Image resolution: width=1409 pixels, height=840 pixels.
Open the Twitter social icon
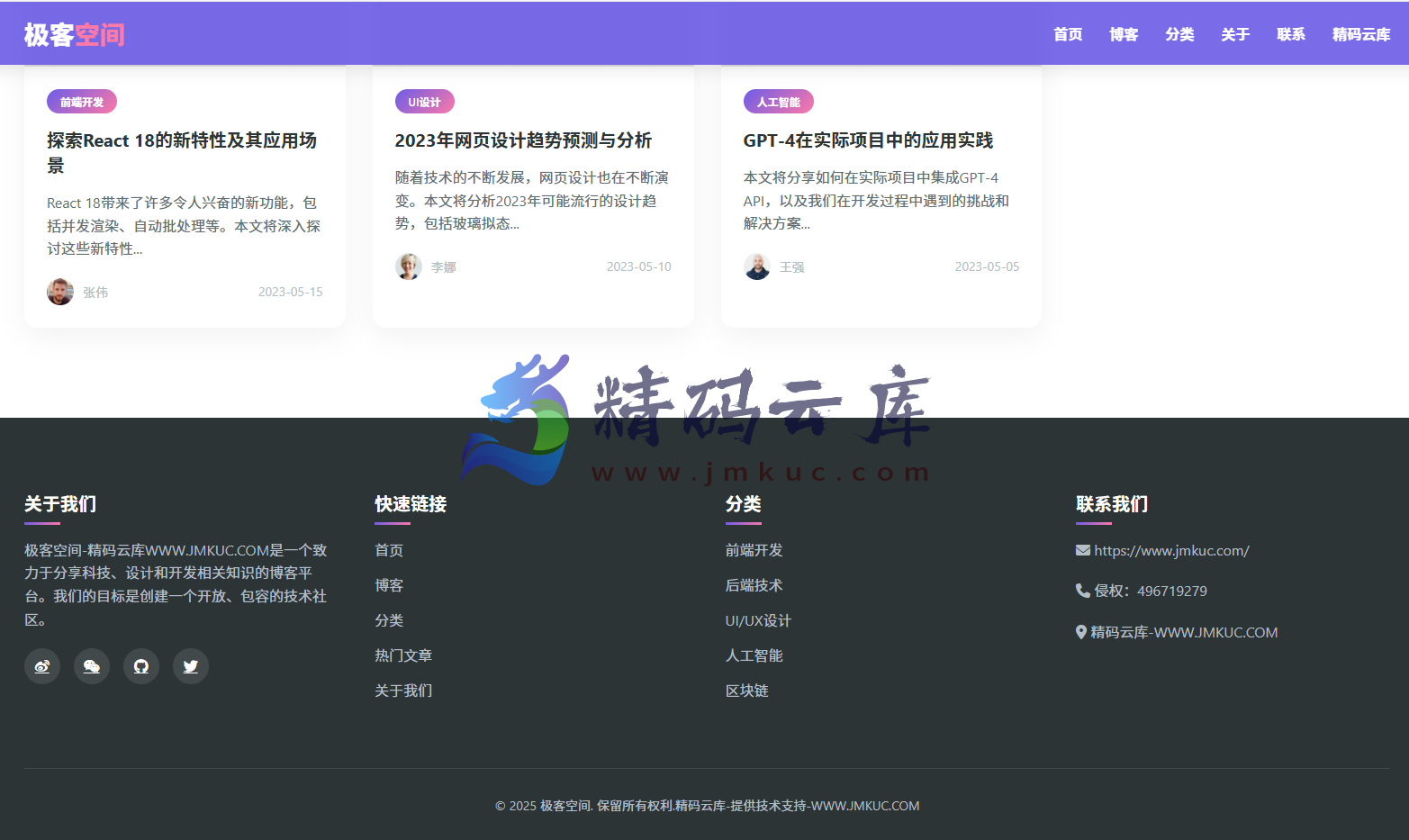coord(191,666)
